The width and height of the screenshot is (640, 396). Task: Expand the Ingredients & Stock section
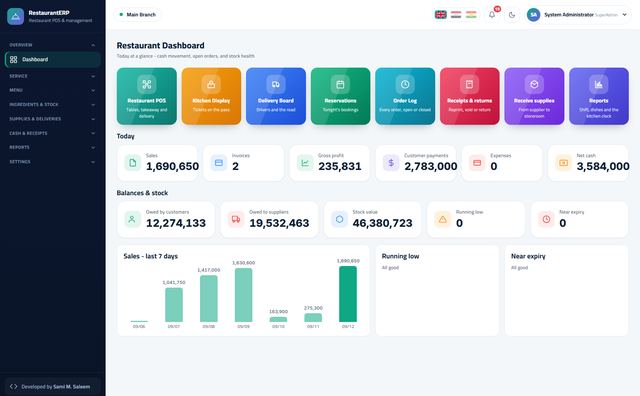tap(52, 105)
